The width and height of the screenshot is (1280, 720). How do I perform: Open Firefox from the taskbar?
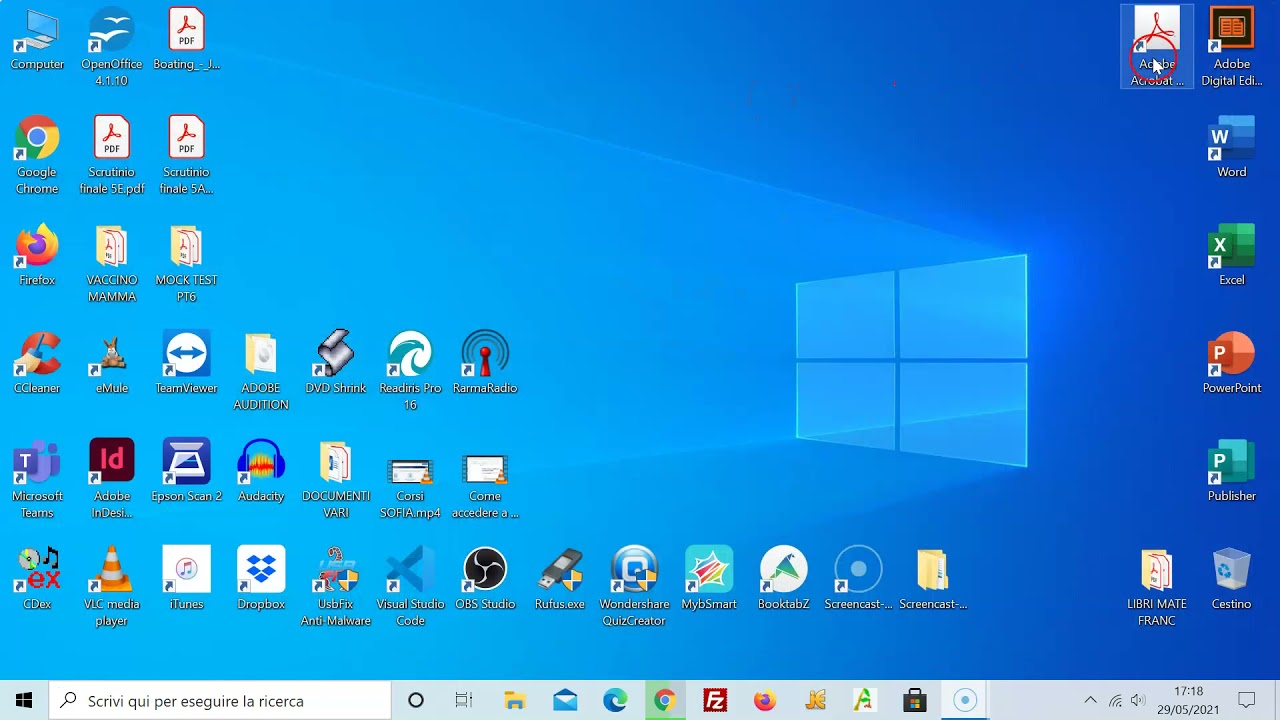(x=765, y=701)
